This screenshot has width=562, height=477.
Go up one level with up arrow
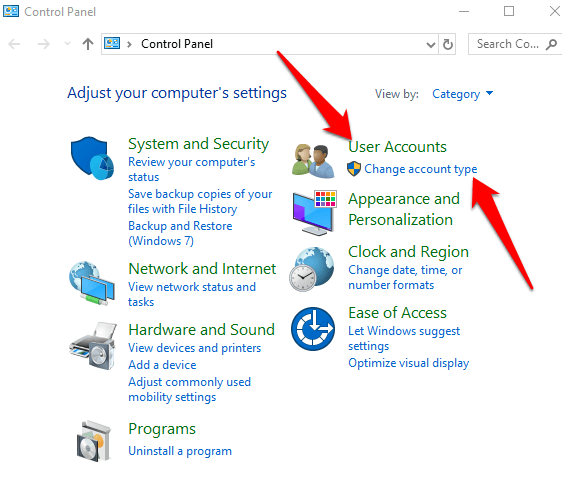88,44
